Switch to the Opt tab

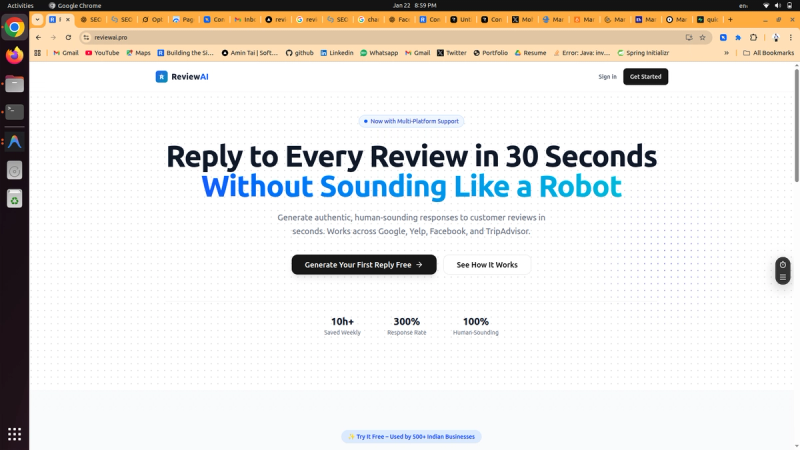tap(153, 19)
